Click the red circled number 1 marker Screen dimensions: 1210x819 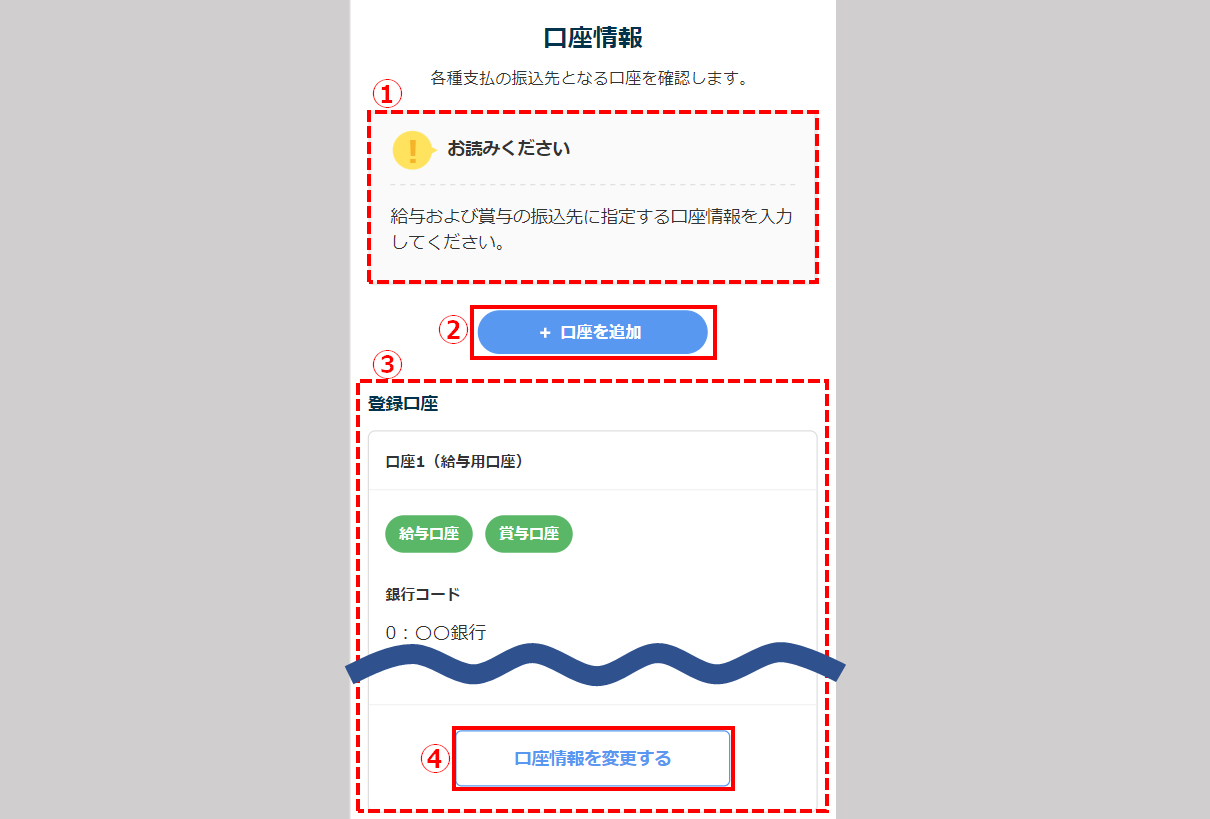tap(387, 94)
